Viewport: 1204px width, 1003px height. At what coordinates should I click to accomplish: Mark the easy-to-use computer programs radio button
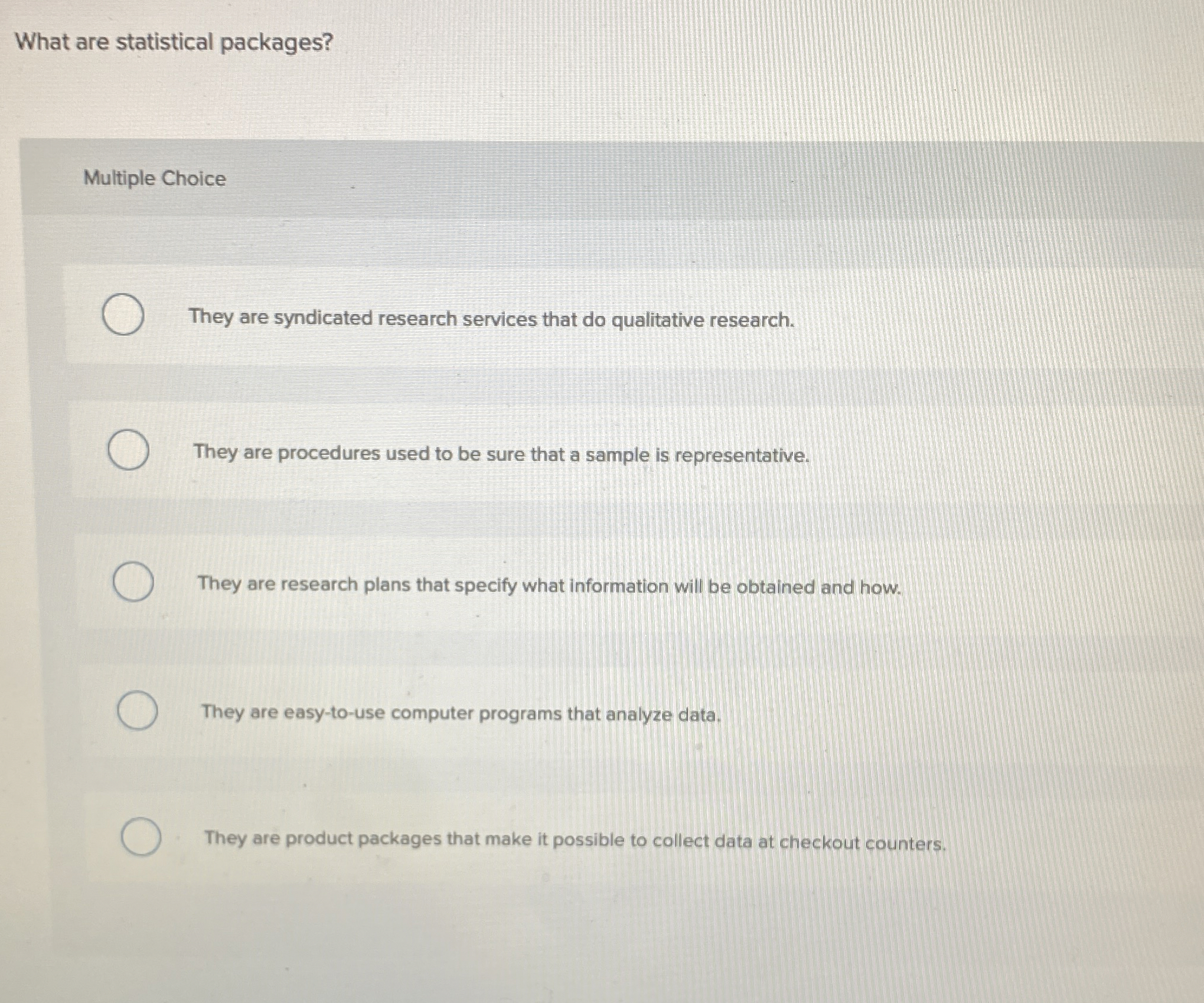click(137, 710)
